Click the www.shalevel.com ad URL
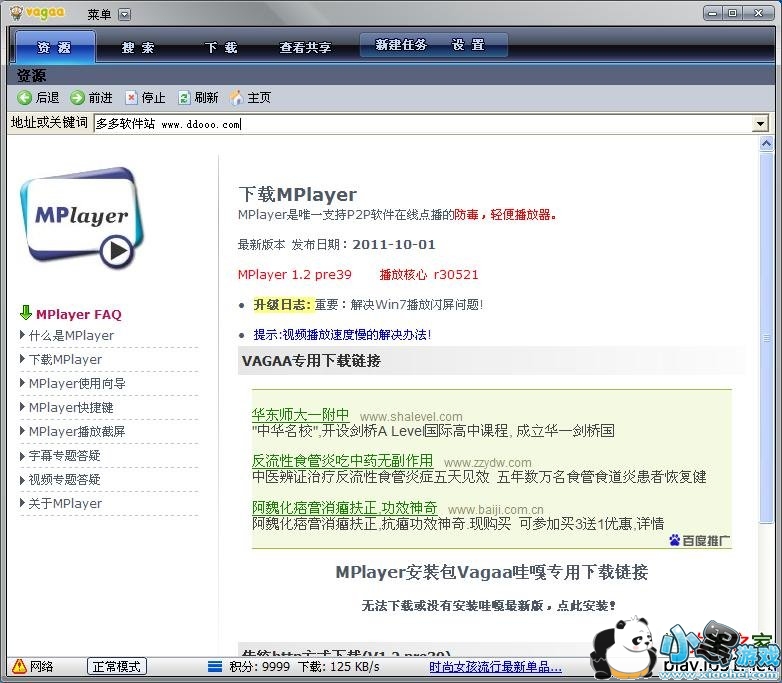Image resolution: width=782 pixels, height=683 pixels. [411, 417]
